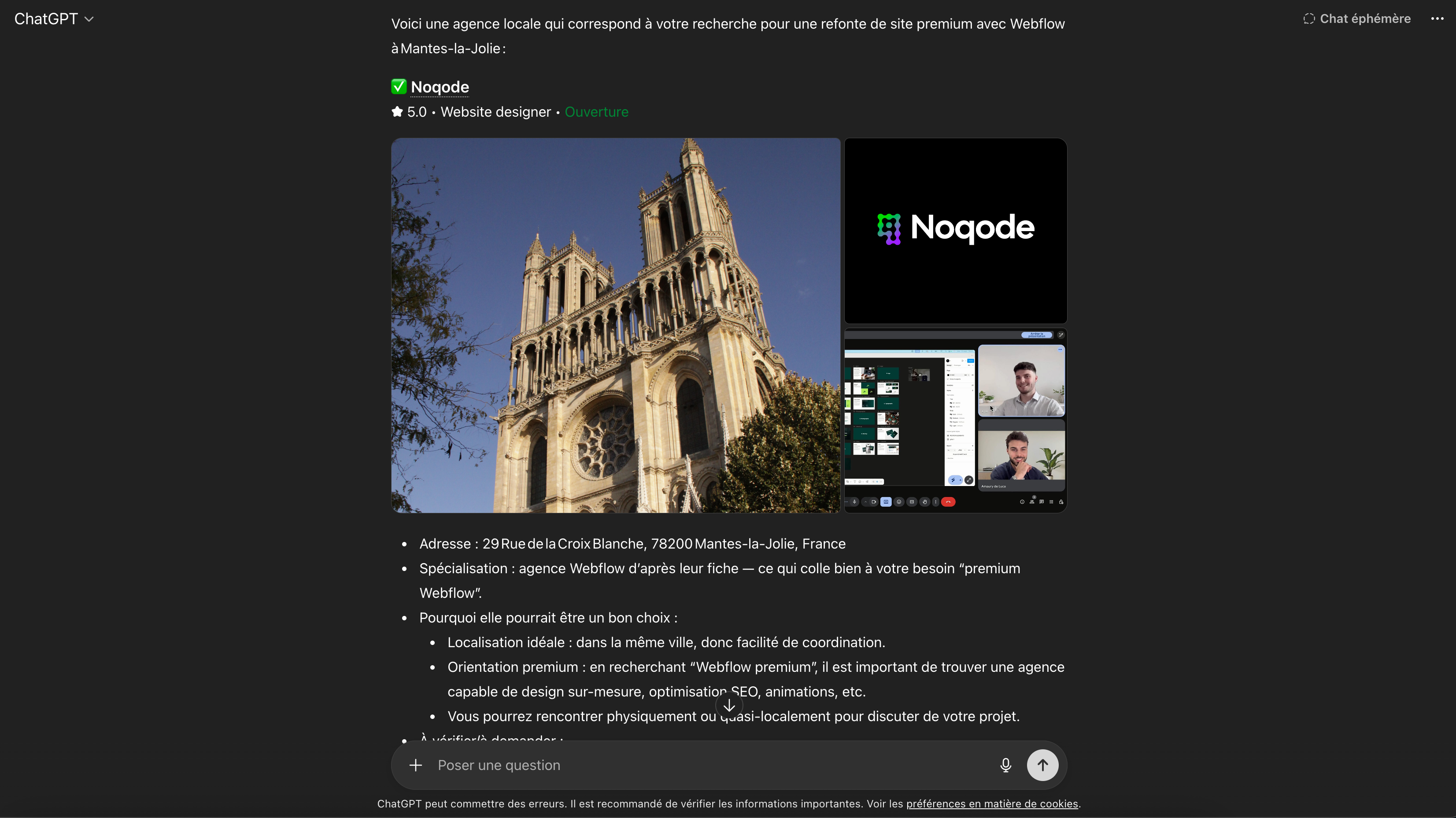
Task: Open the Noqode agency link
Action: pos(440,86)
